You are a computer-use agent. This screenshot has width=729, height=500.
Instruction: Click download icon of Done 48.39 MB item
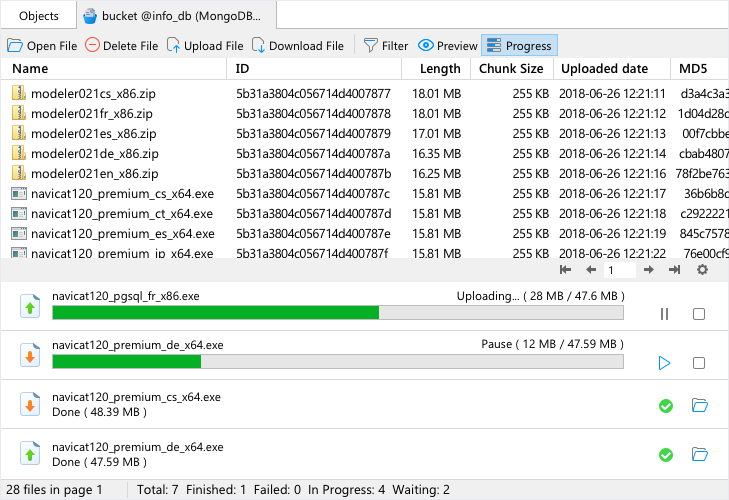click(x=30, y=404)
